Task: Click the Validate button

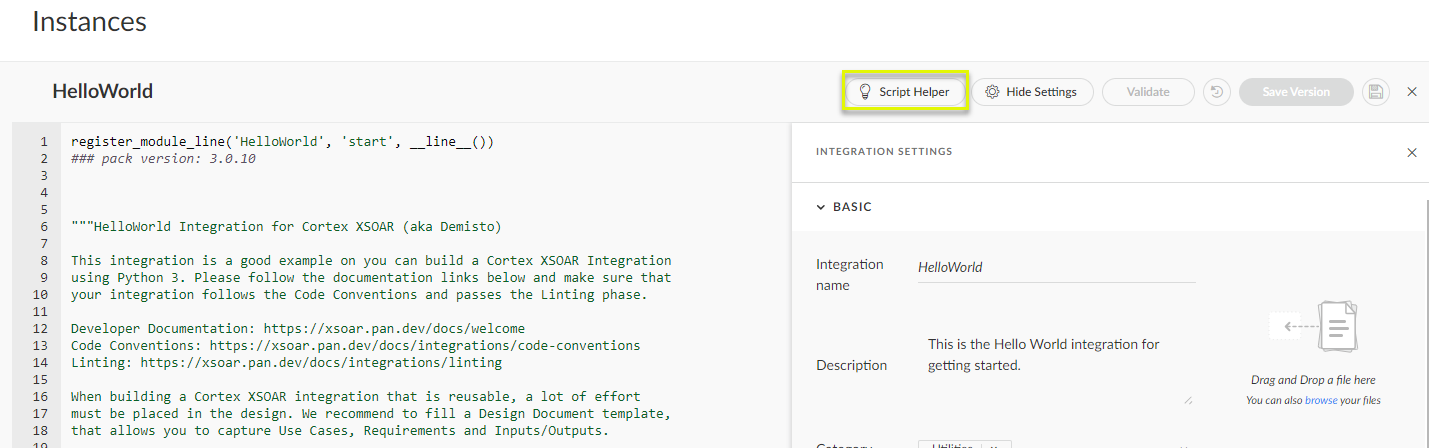Action: [x=1148, y=92]
